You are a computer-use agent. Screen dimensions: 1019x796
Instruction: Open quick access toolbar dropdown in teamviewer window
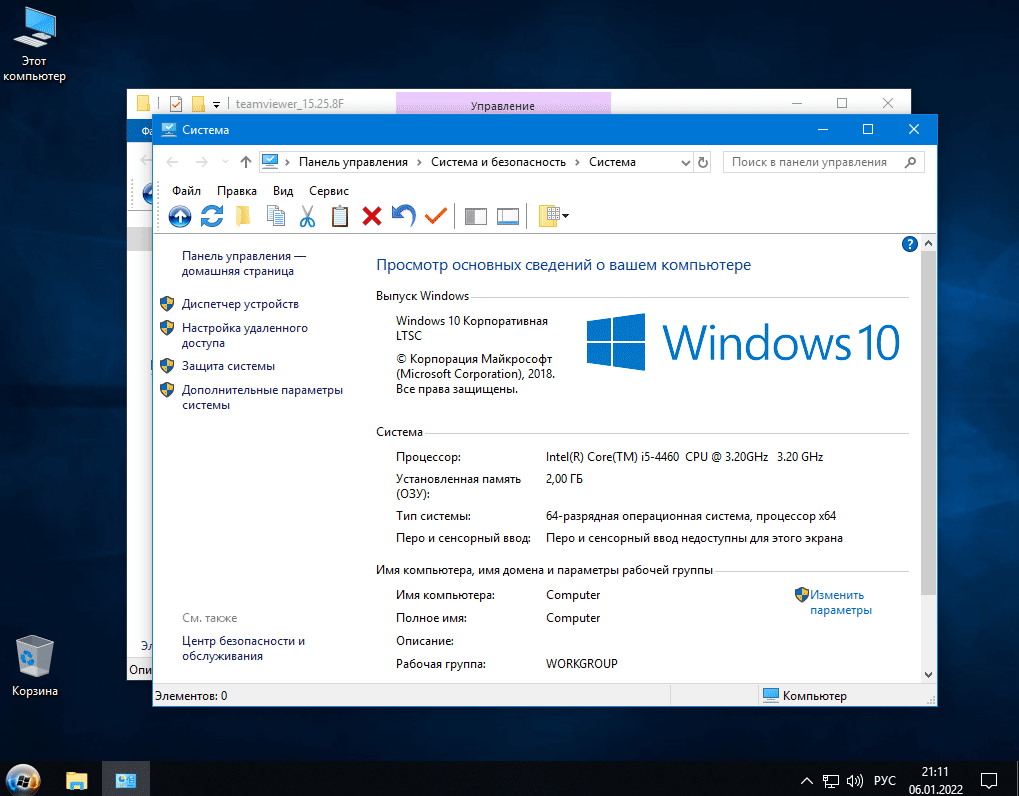[x=216, y=105]
